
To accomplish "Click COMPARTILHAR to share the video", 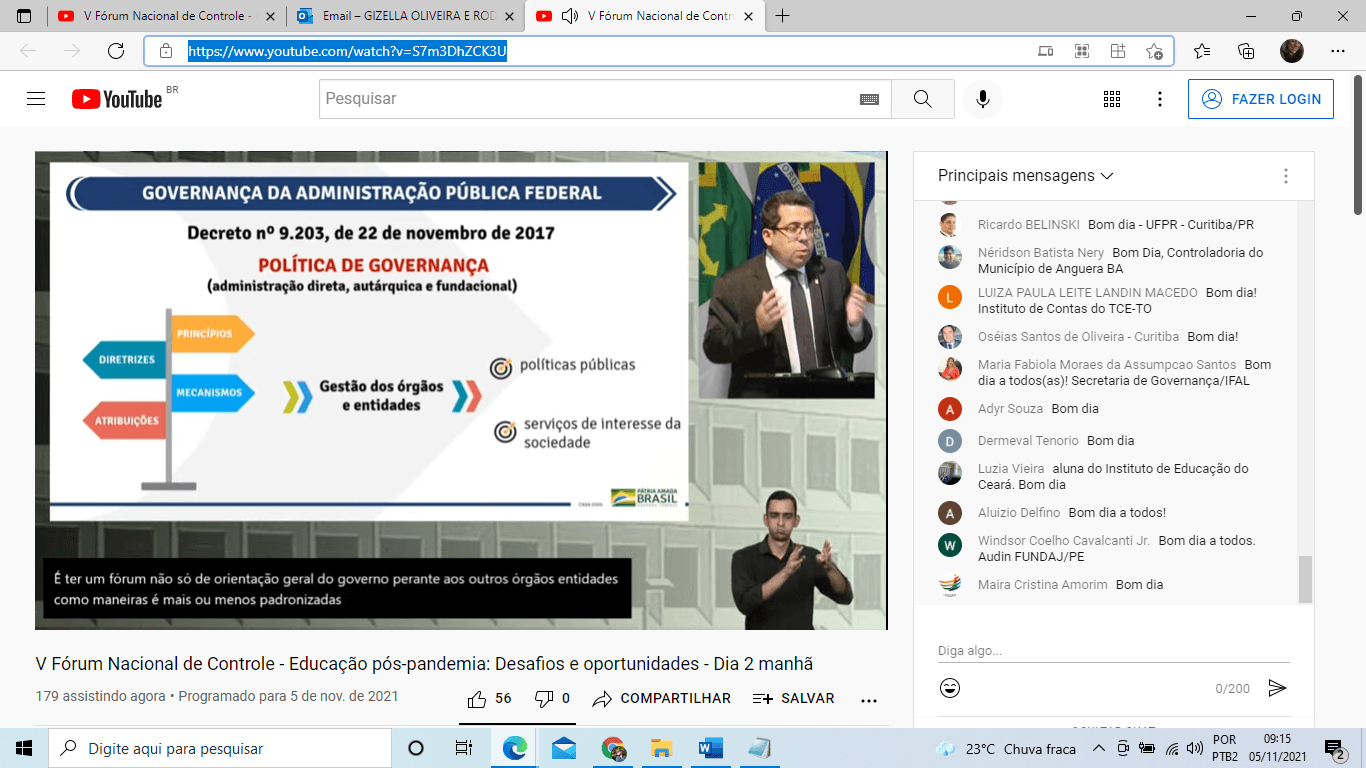I will [x=662, y=699].
